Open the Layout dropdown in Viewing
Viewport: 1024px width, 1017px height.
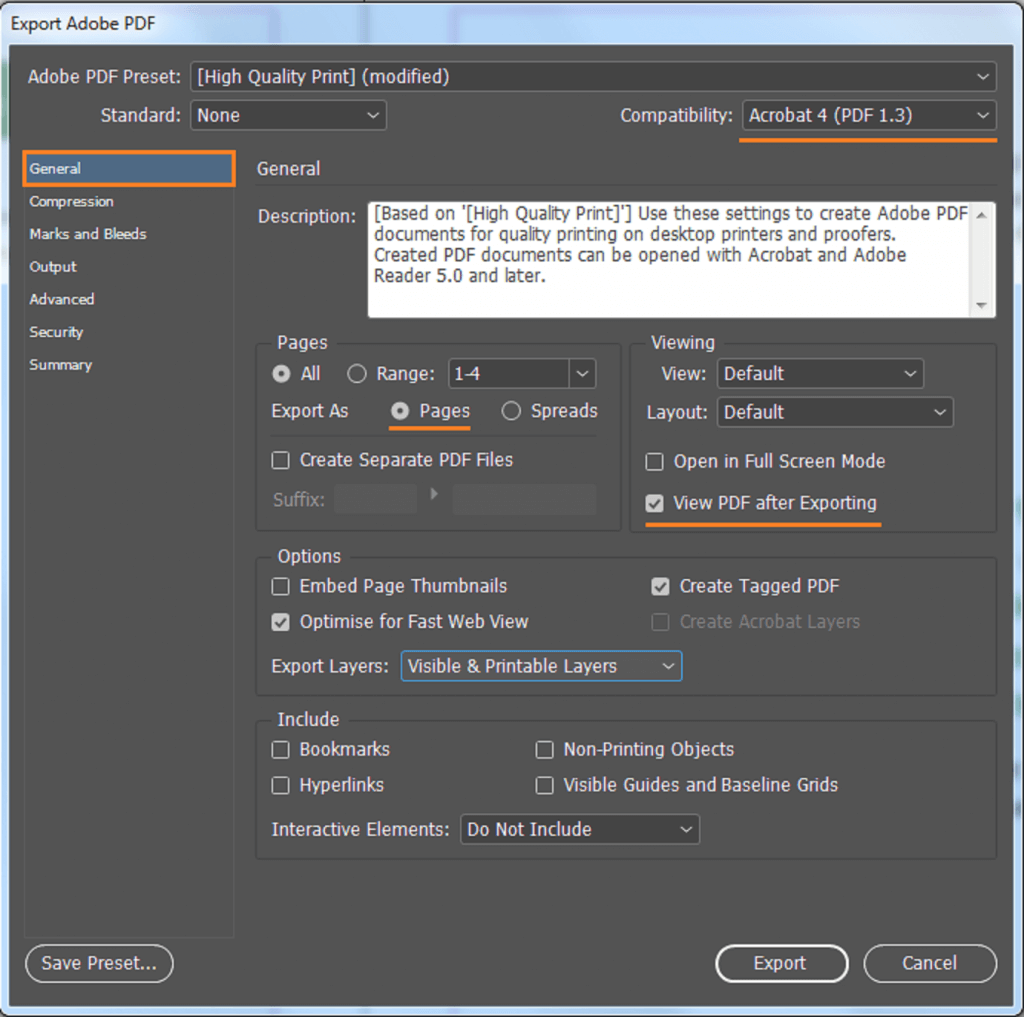tap(835, 412)
